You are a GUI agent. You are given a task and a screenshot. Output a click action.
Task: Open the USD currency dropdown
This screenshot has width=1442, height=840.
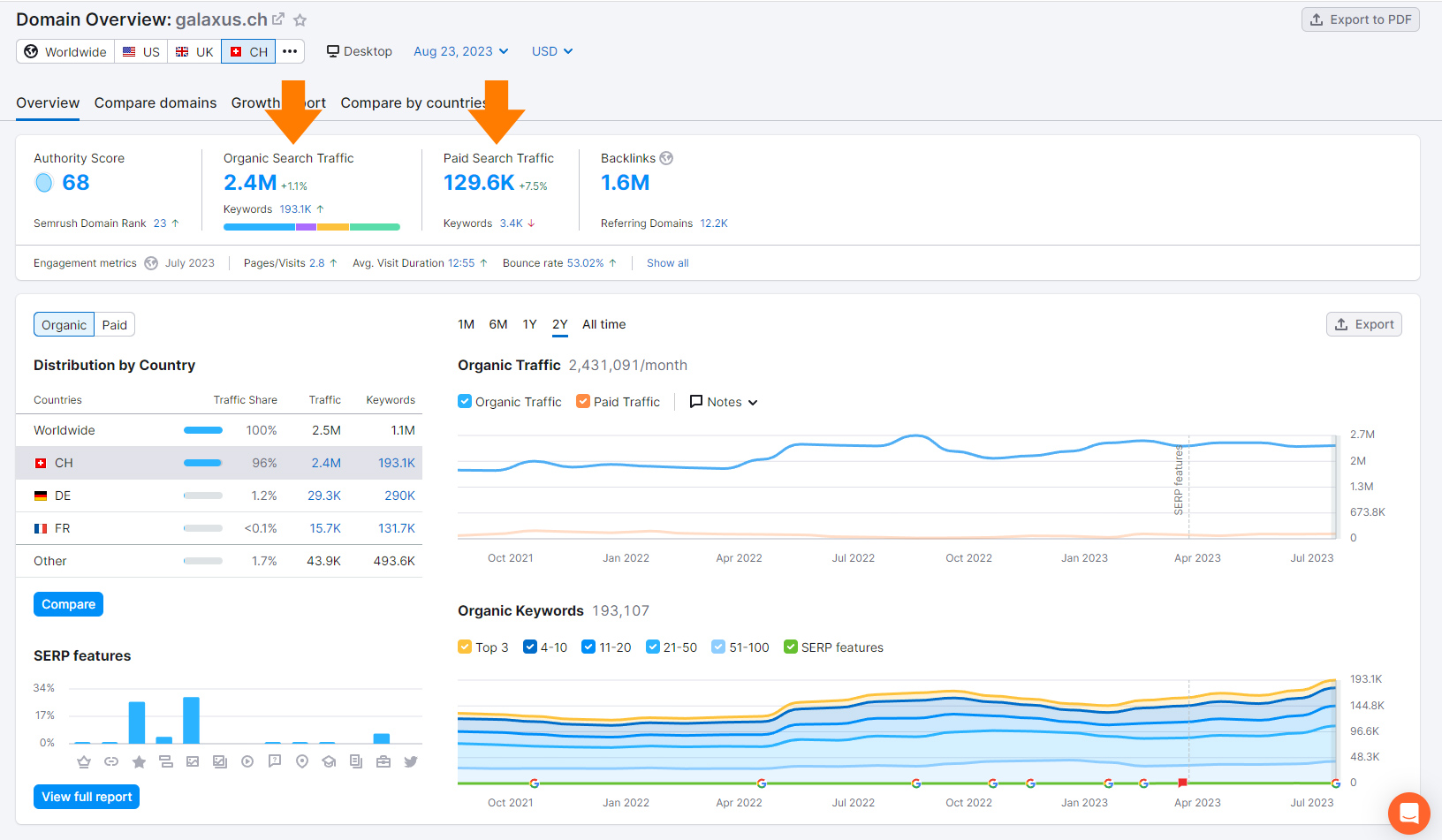[552, 51]
